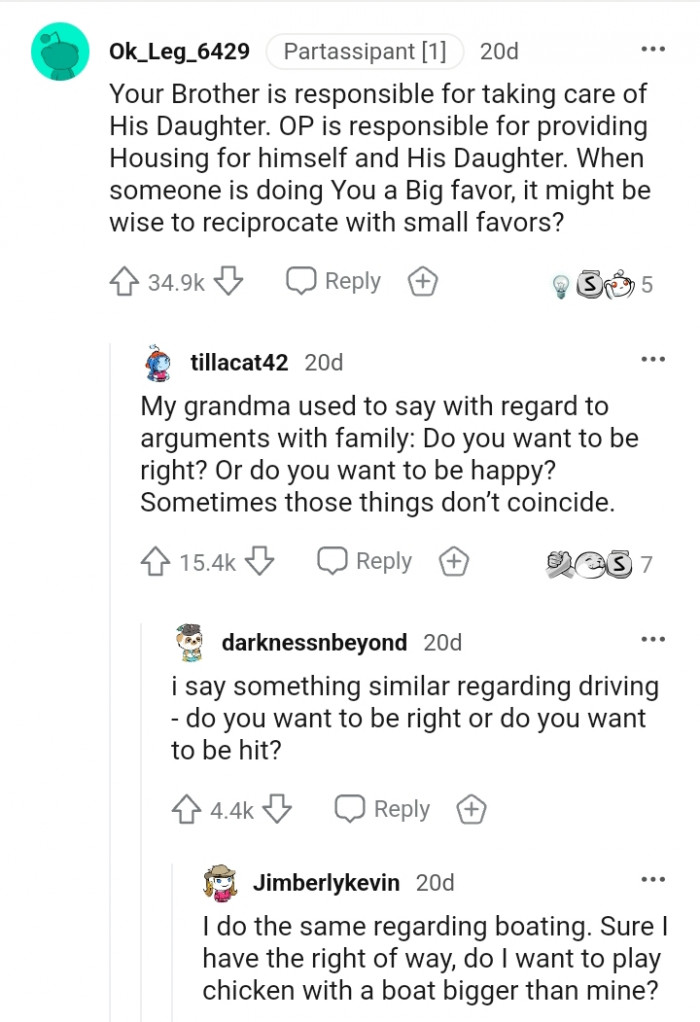The width and height of the screenshot is (700, 1022).
Task: Upvote Ok_Leg_6429's comment
Action: click(x=124, y=283)
